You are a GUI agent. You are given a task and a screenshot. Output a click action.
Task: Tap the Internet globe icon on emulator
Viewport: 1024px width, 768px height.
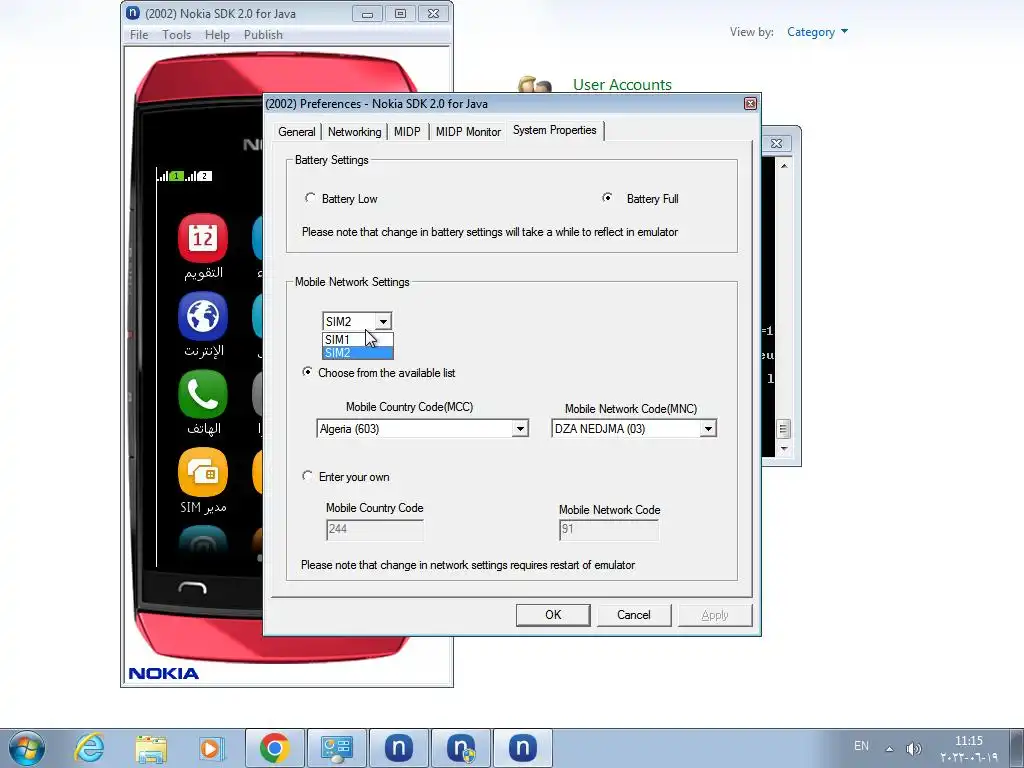click(202, 317)
